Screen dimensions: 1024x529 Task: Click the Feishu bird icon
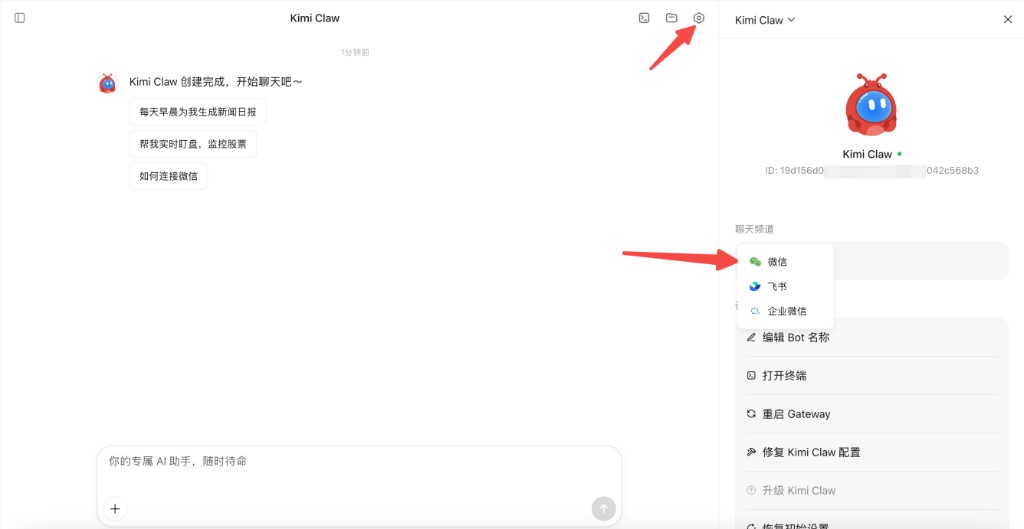(x=755, y=287)
